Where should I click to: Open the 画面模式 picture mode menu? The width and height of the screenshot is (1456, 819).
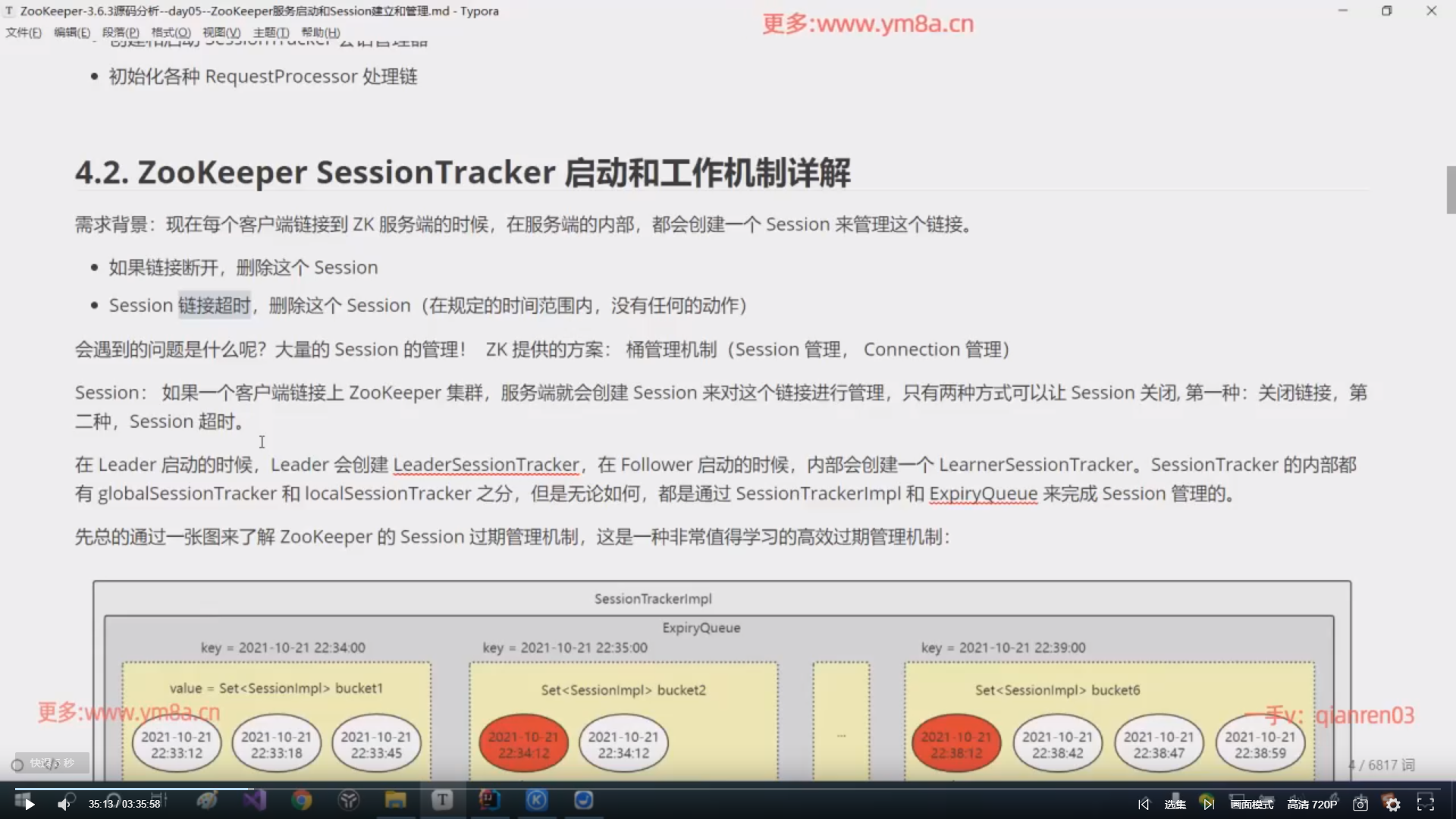pos(1251,805)
